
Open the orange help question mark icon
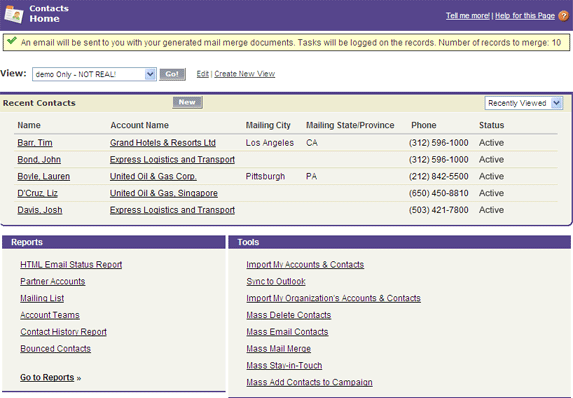[x=563, y=16]
